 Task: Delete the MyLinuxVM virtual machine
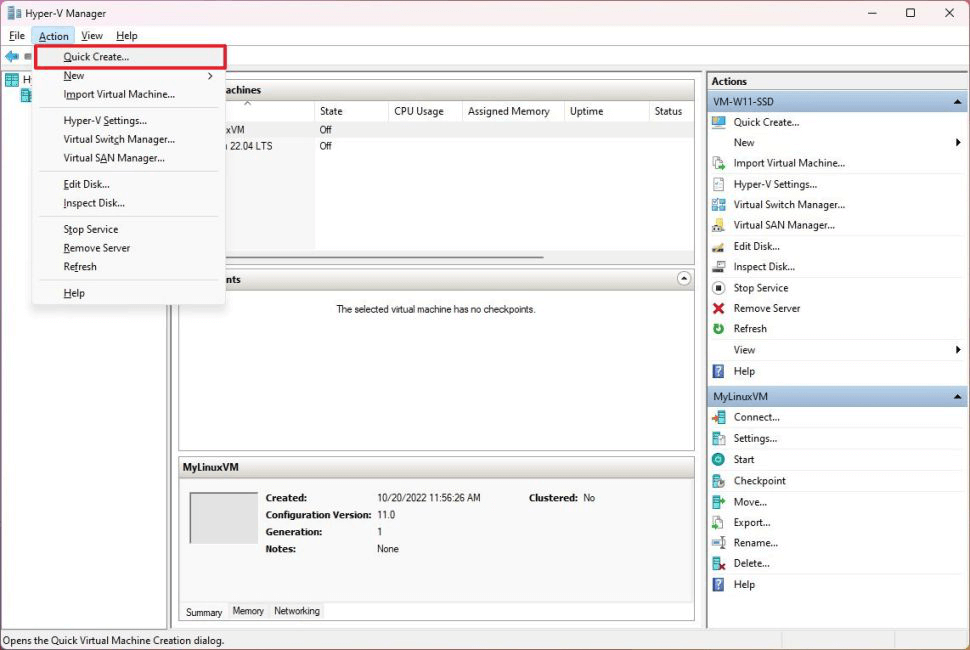[x=750, y=563]
